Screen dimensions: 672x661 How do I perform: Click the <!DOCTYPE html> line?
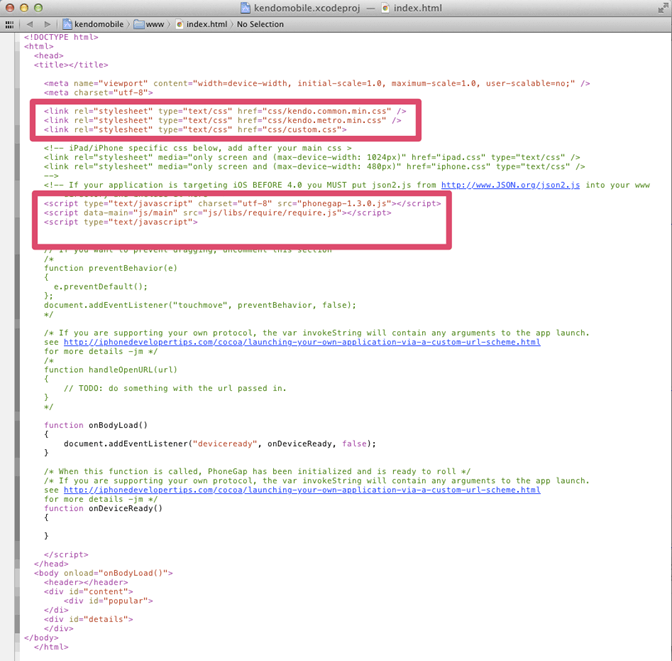click(x=61, y=37)
